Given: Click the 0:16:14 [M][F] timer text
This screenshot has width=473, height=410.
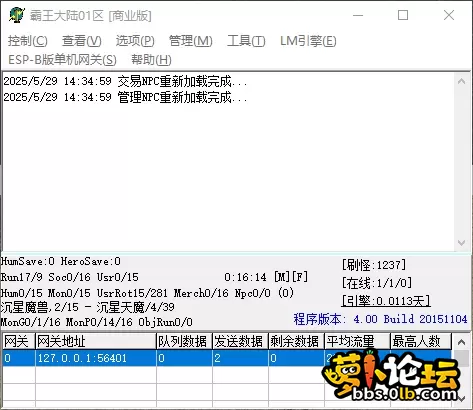Looking at the screenshot, I should tap(266, 277).
